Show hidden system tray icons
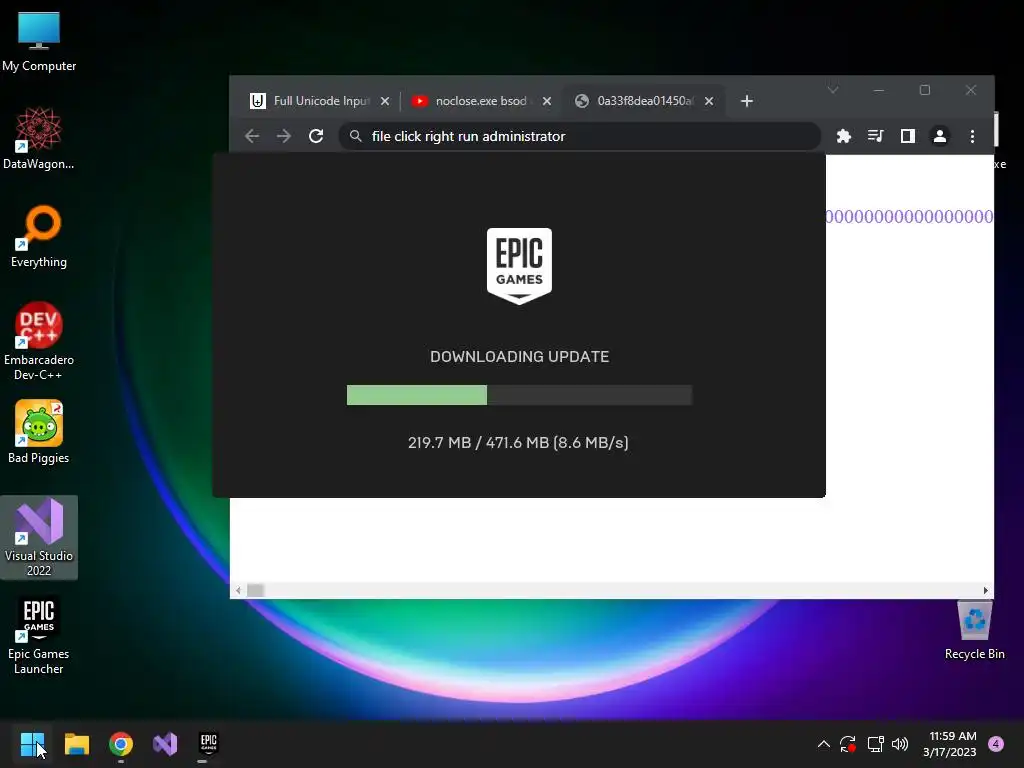Viewport: 1024px width, 768px height. 824,744
